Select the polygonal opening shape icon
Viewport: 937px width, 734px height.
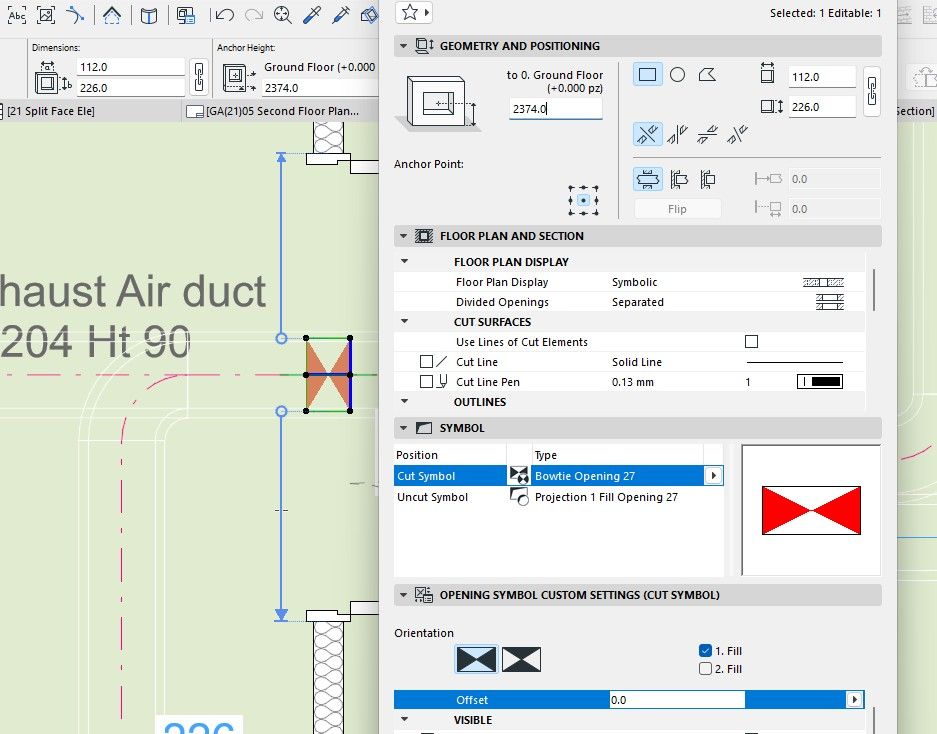coord(708,75)
